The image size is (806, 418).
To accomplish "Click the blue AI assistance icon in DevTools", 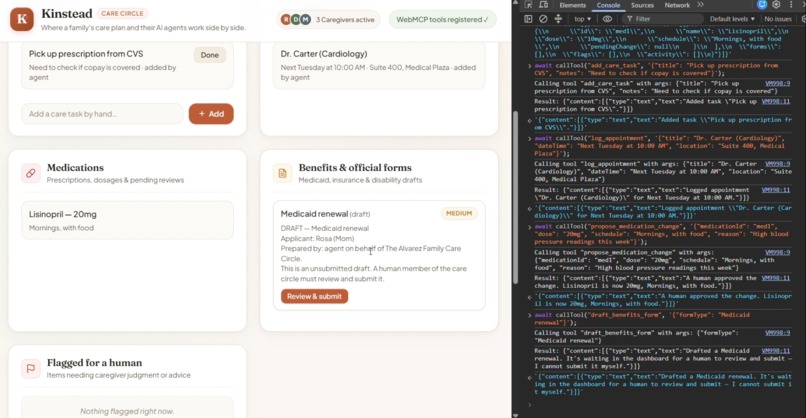I will tap(762, 5).
